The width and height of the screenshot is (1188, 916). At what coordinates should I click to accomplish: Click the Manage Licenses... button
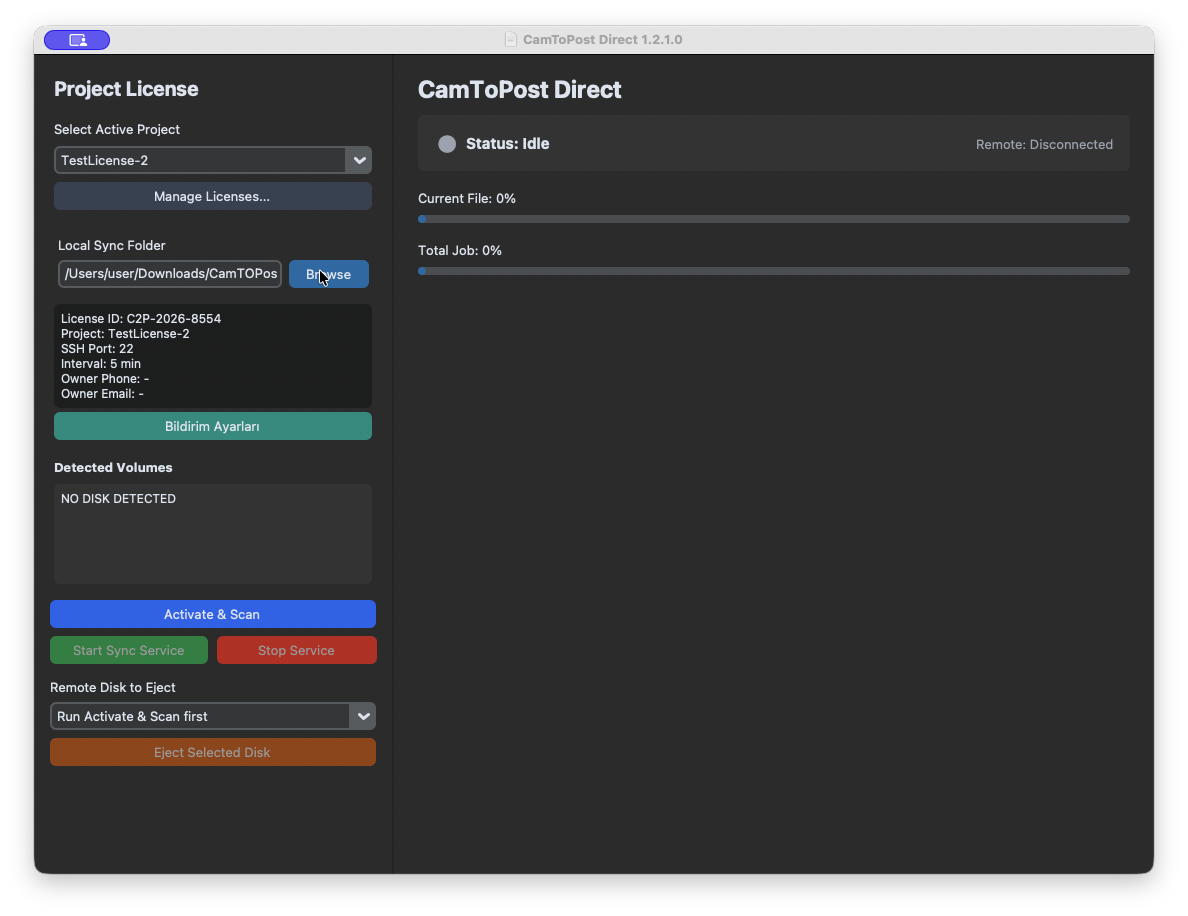(213, 196)
